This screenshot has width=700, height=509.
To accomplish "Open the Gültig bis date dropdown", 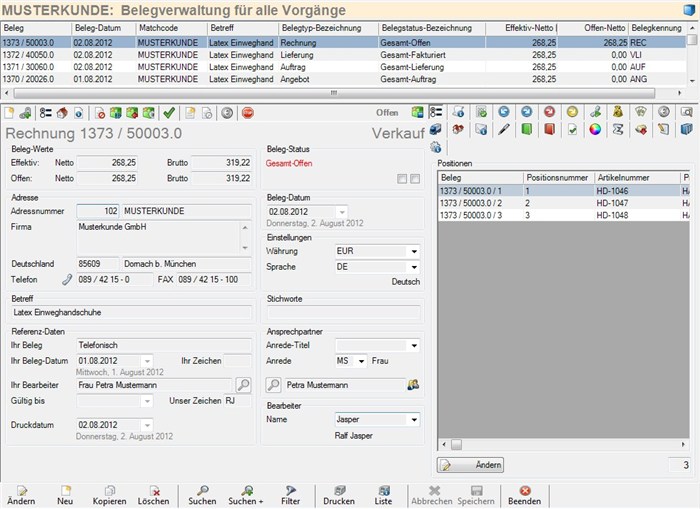I will click(x=147, y=401).
